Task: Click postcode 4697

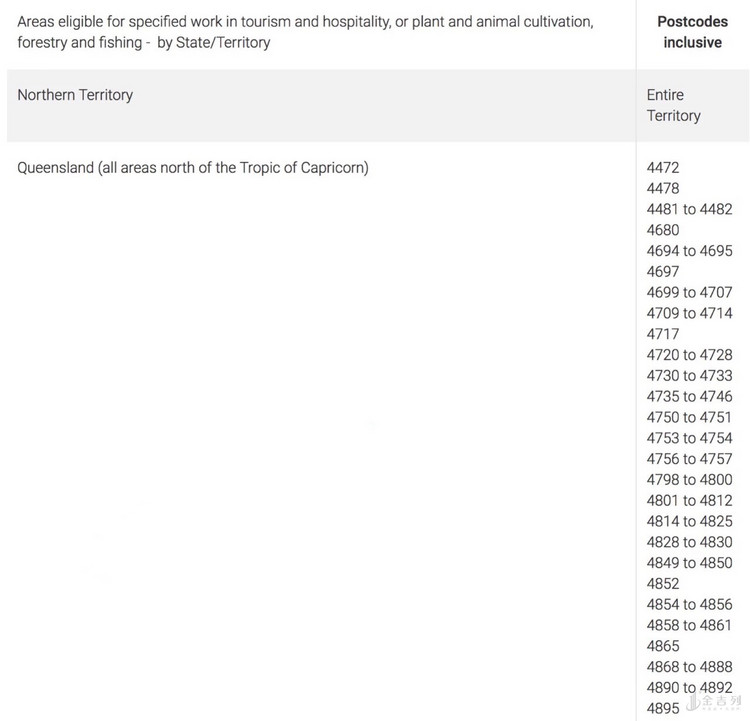Action: coord(663,272)
